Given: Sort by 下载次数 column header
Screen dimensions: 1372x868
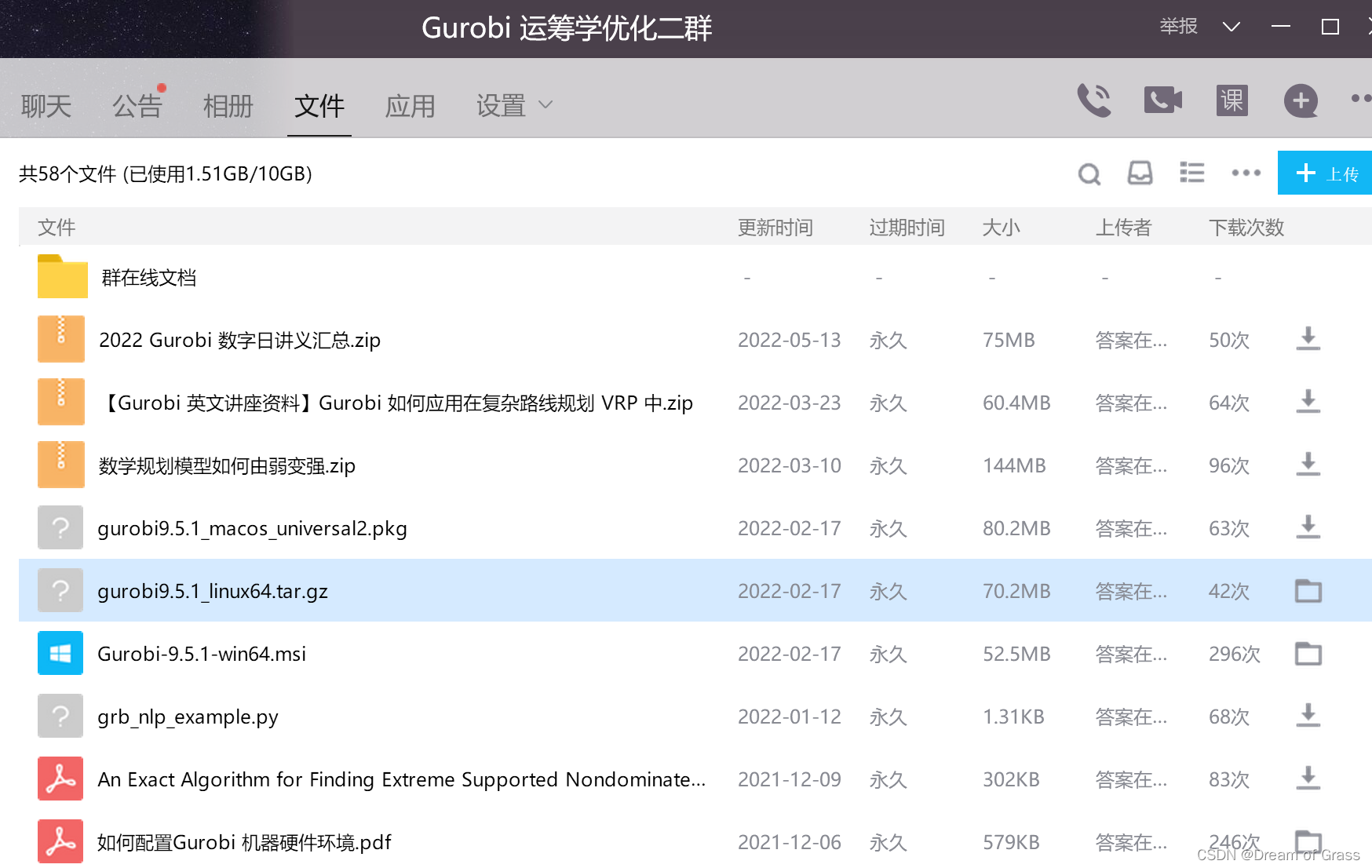Looking at the screenshot, I should tap(1246, 228).
